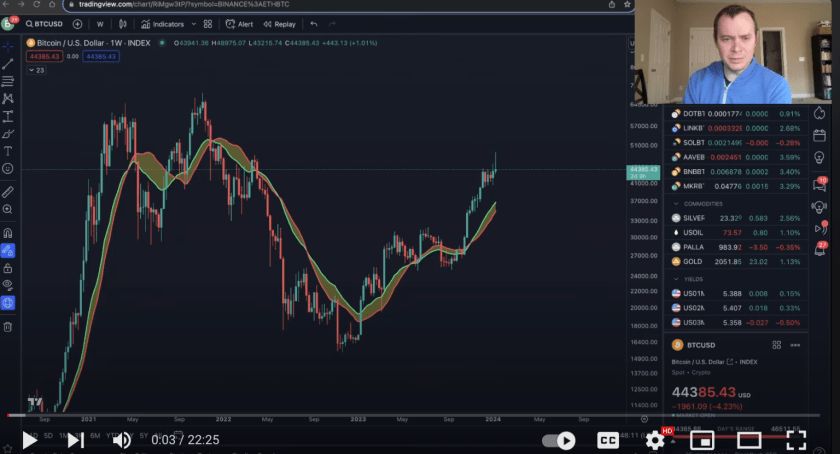Collapse the COMMODITIES watchlist section
The height and width of the screenshot is (454, 840).
coord(676,204)
